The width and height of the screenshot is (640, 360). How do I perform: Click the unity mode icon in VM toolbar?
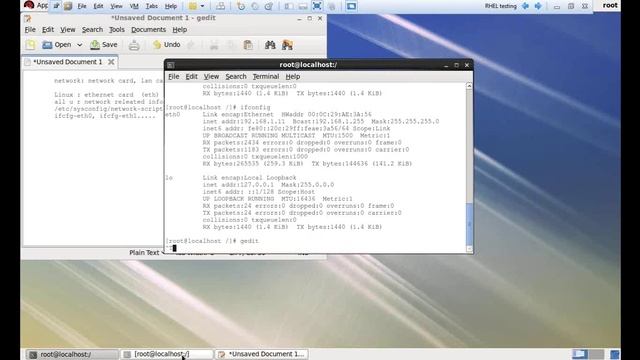(x=332, y=6)
